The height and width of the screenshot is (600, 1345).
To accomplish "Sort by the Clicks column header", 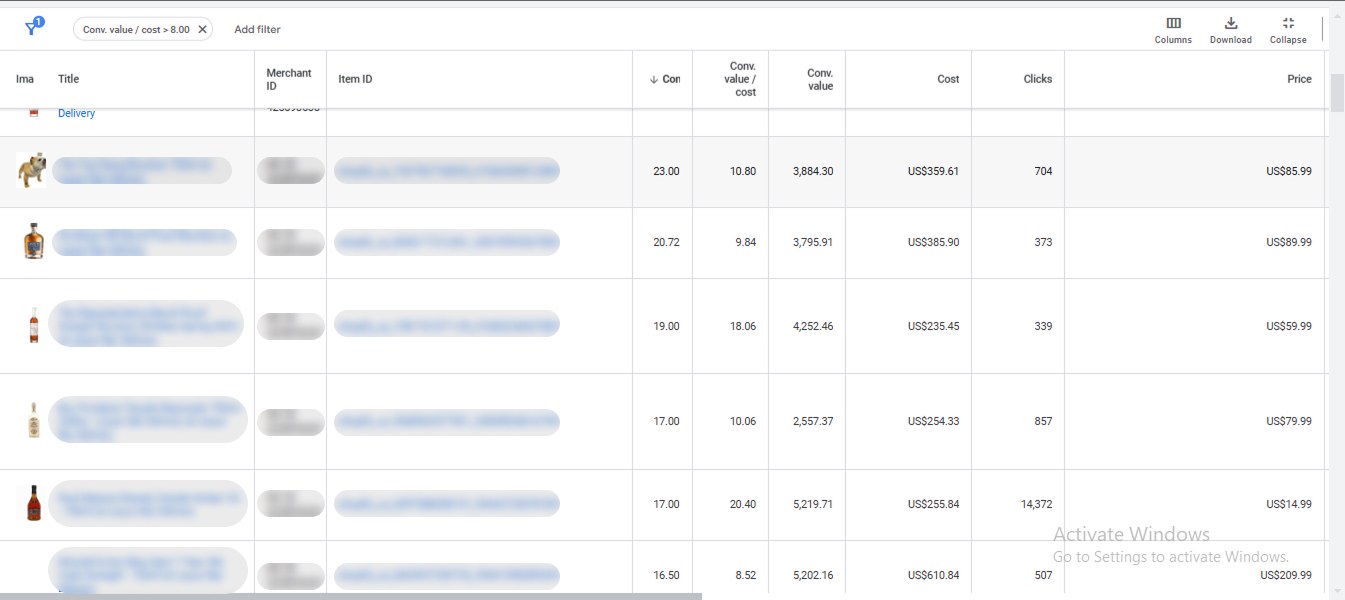I will click(1037, 79).
